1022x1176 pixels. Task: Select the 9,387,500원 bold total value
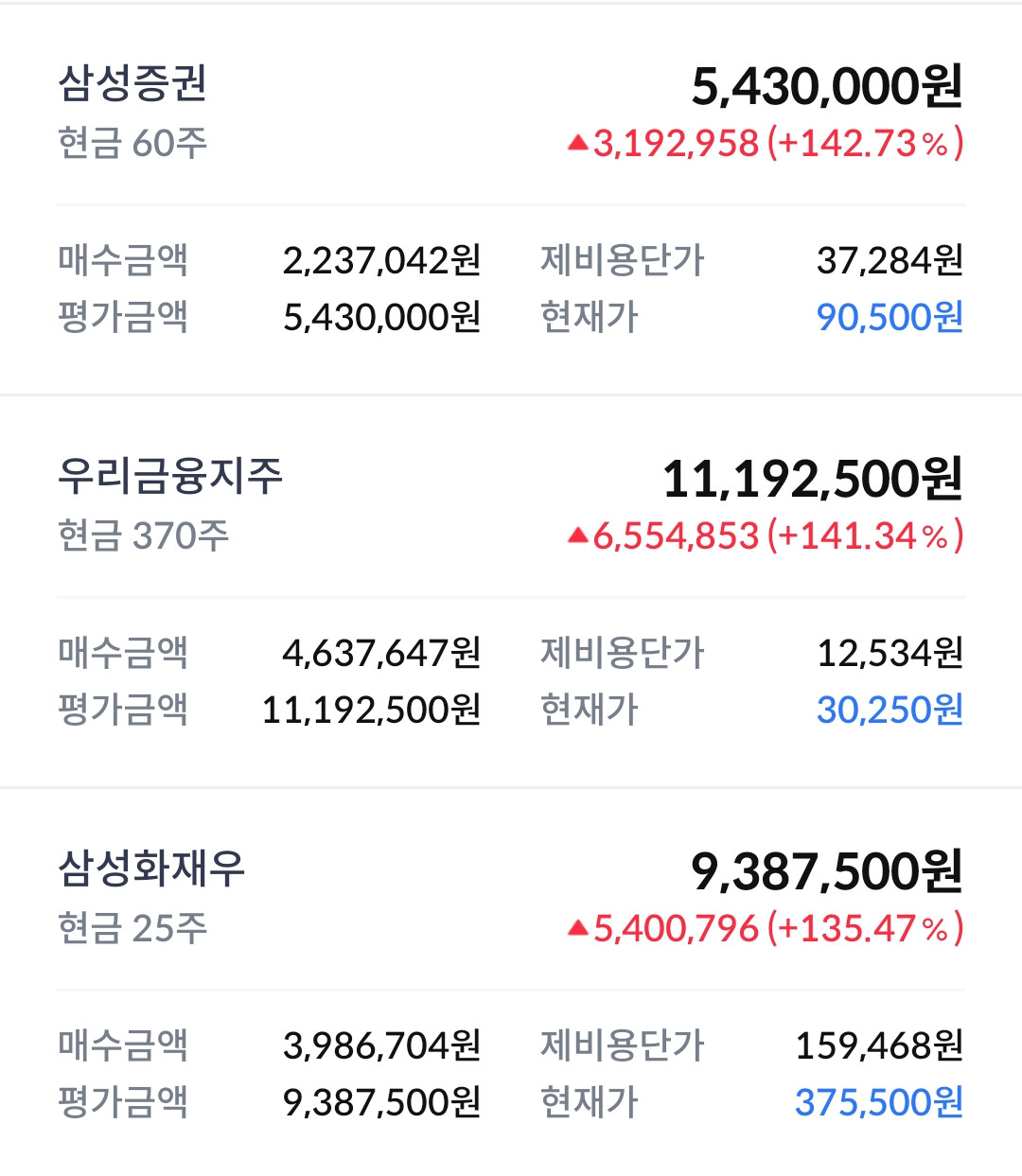pyautogui.click(x=827, y=871)
